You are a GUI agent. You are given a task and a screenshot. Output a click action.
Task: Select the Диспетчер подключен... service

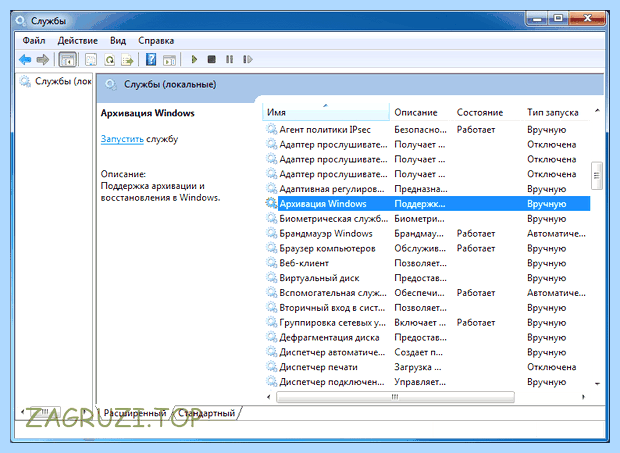[x=427, y=382]
